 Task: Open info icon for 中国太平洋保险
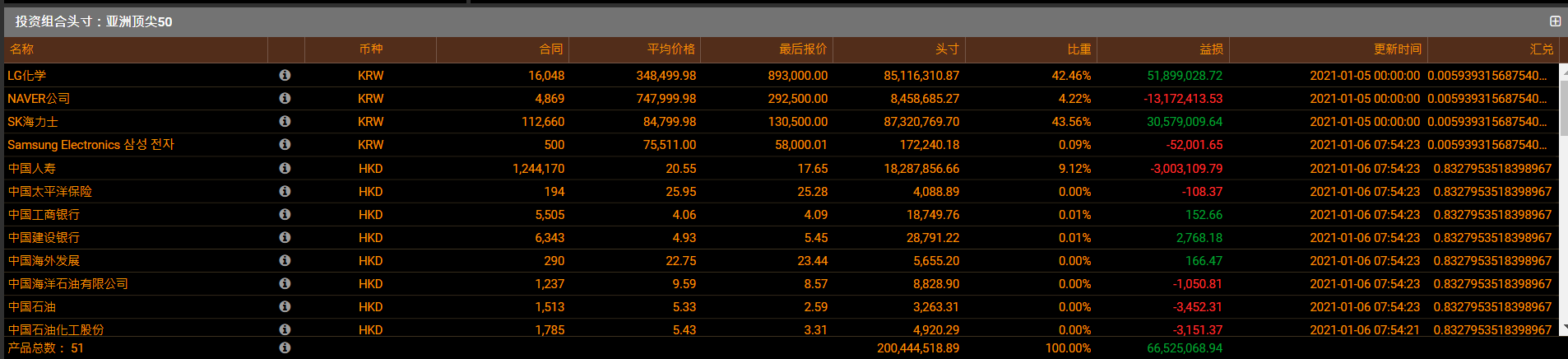pyautogui.click(x=285, y=191)
